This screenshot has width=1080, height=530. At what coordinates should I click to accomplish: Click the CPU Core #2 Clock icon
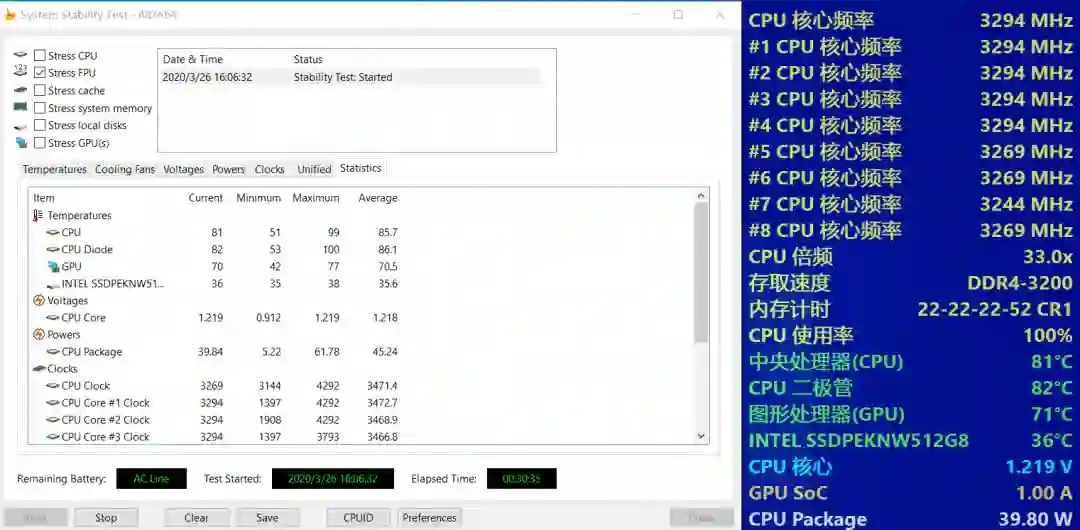click(52, 420)
